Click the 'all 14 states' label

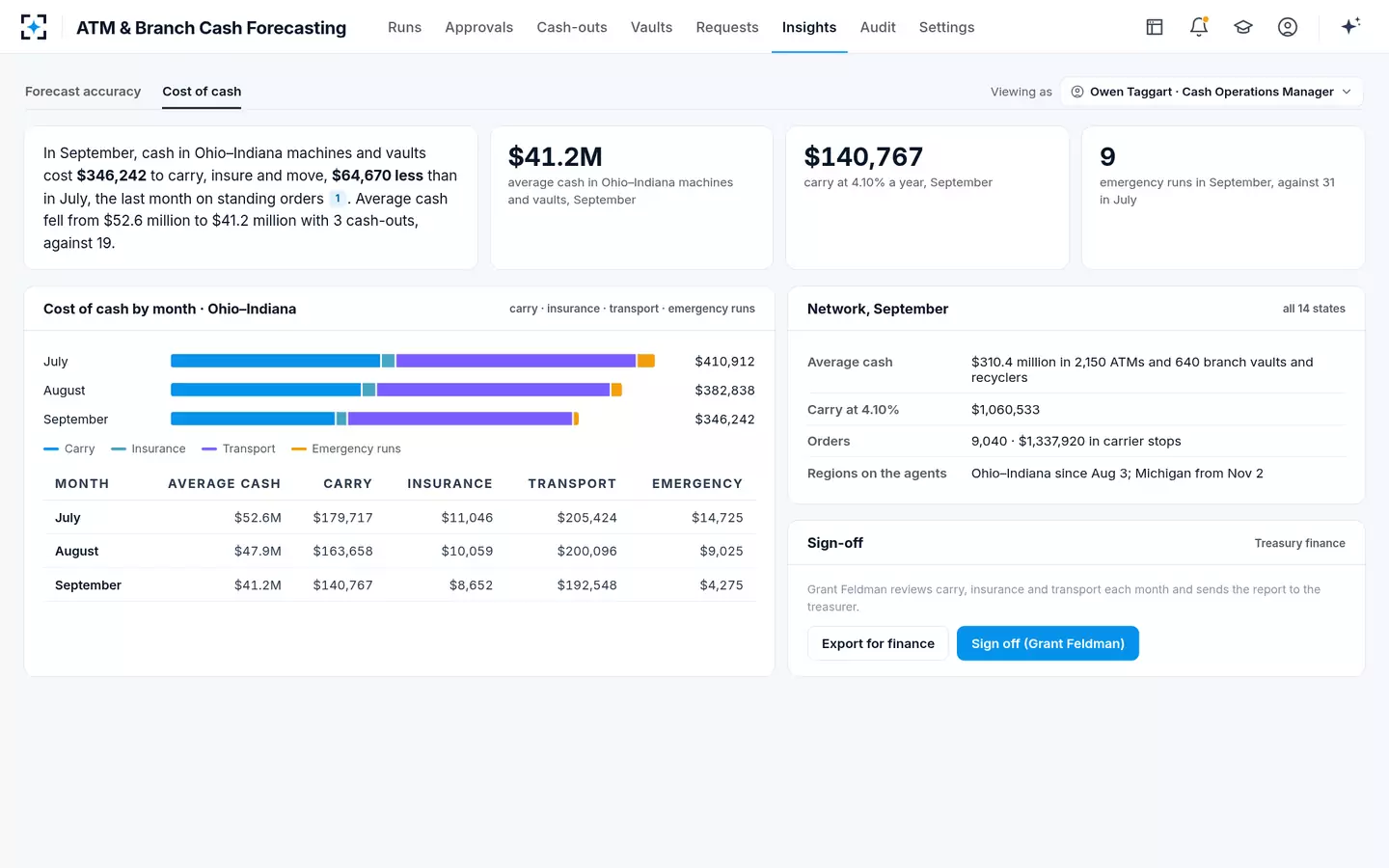pyautogui.click(x=1314, y=309)
